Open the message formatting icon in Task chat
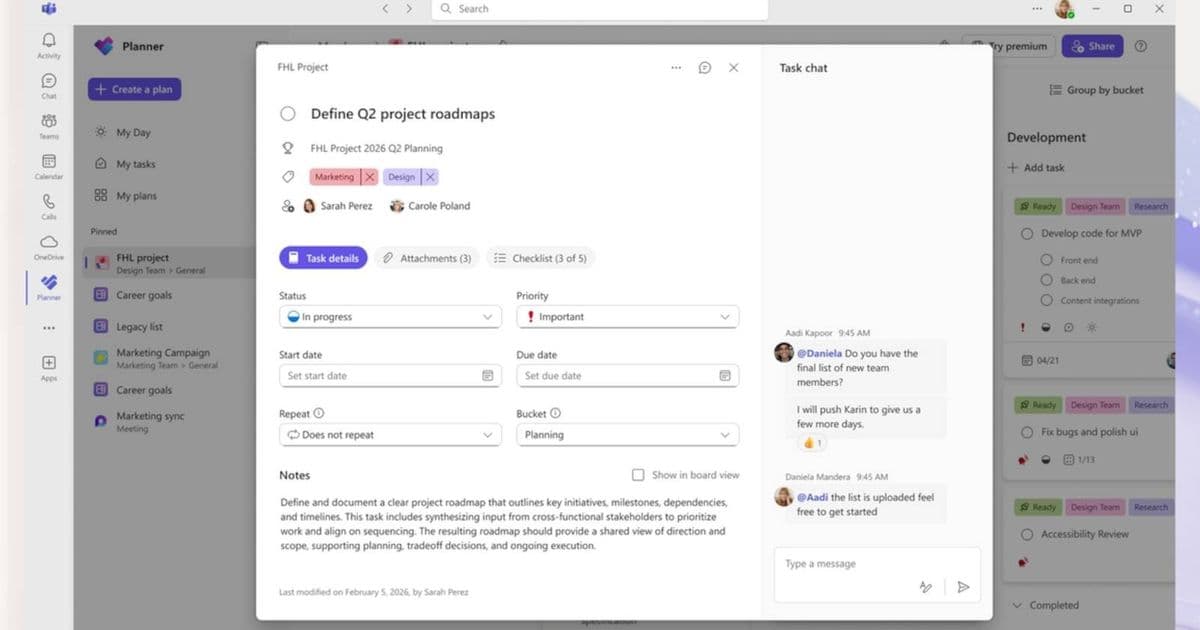Screen dimensions: 1200x630 (x=926, y=587)
